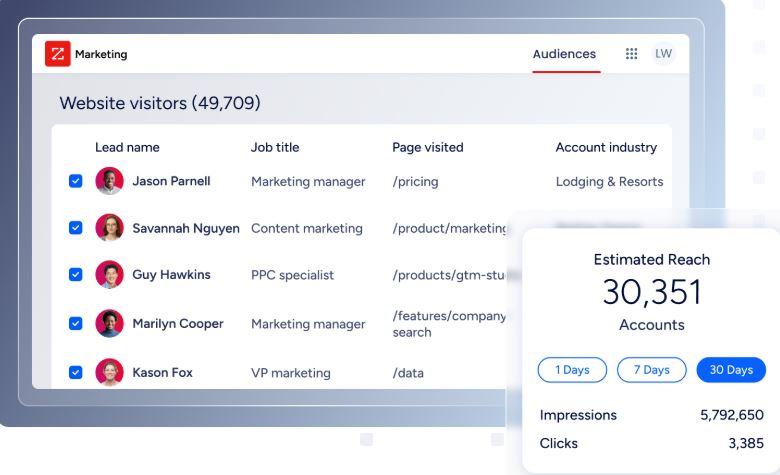780x475 pixels.
Task: Click Jason Parnell's profile photo
Action: tap(109, 181)
